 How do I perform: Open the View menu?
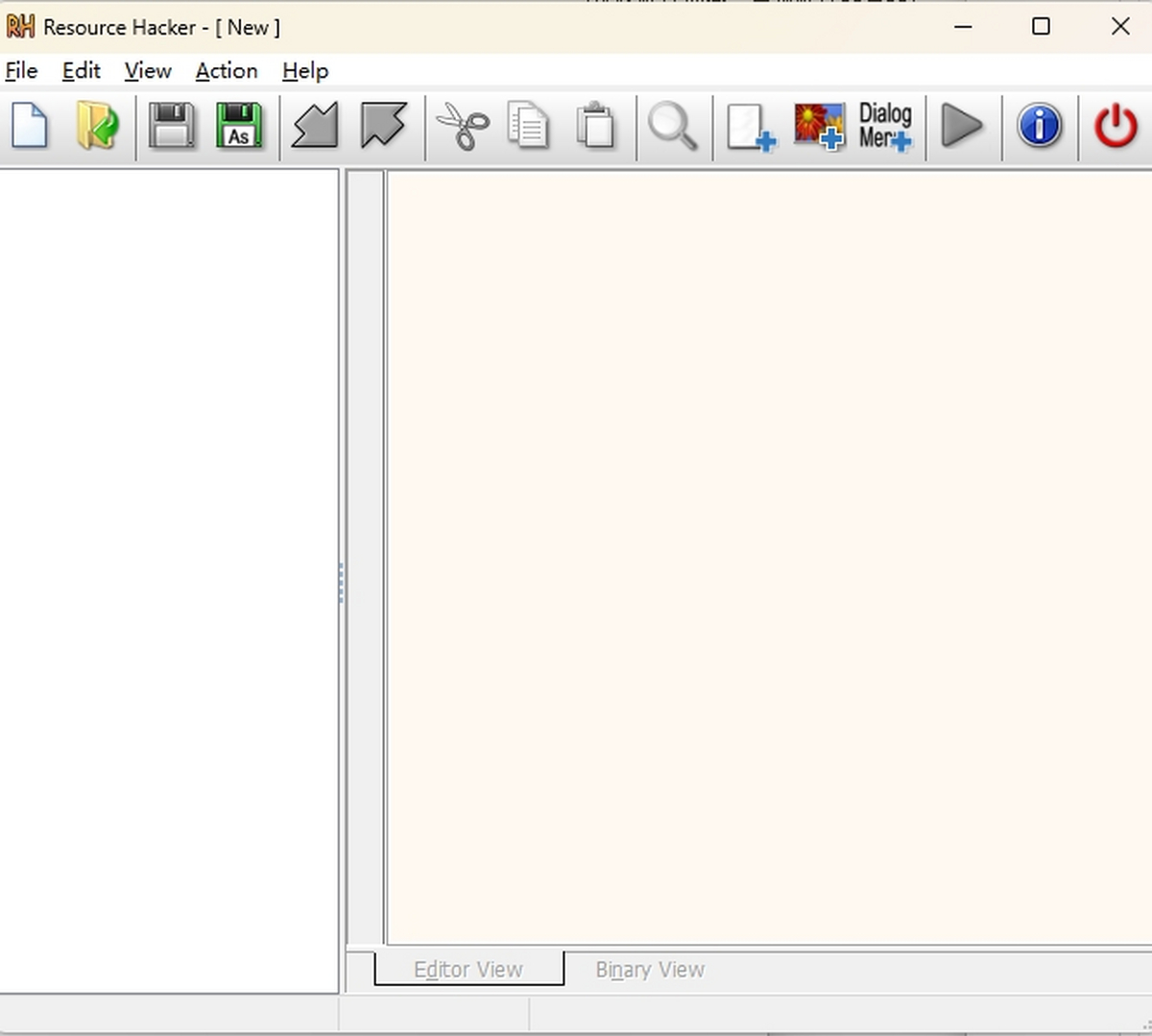pyautogui.click(x=148, y=71)
